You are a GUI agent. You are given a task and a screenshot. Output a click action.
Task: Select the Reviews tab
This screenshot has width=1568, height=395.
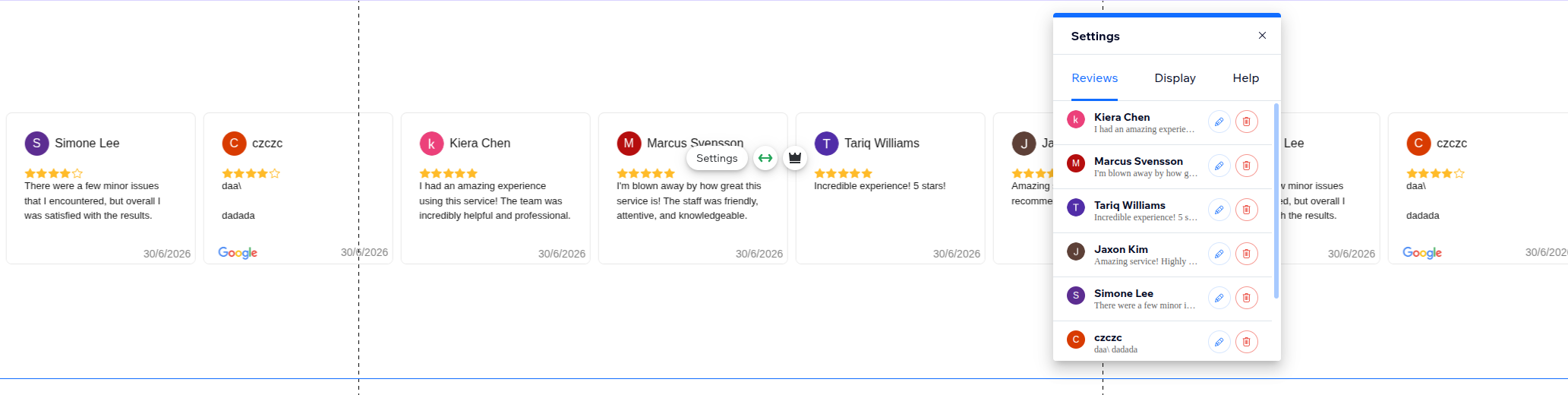point(1094,78)
